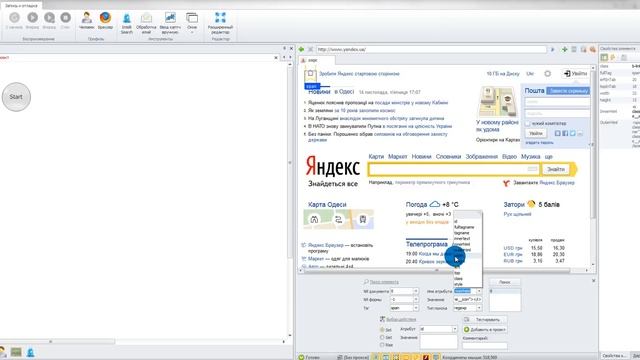The width and height of the screenshot is (640, 360).
Task: Open the Відео link above search bar
Action: pyautogui.click(x=509, y=157)
